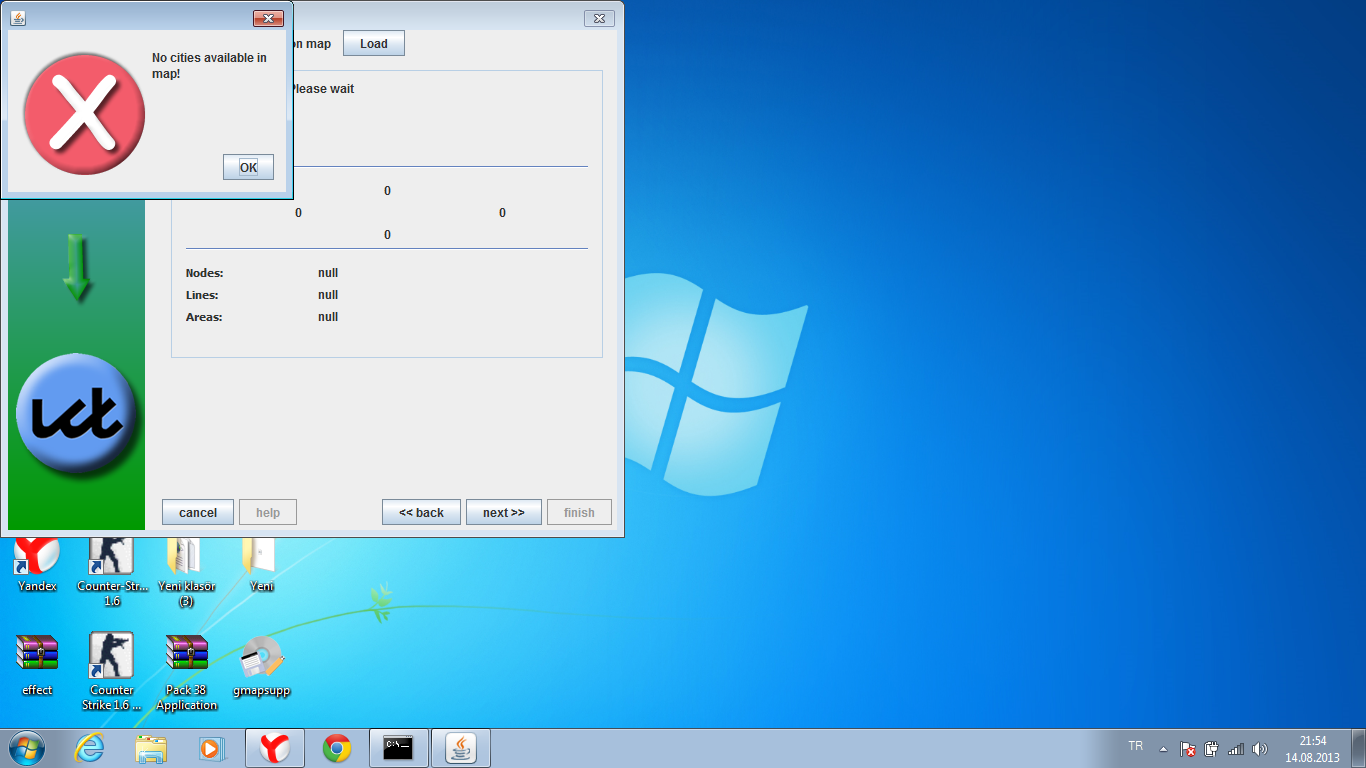
Task: Open Google Chrome from the taskbar
Action: coord(337,748)
